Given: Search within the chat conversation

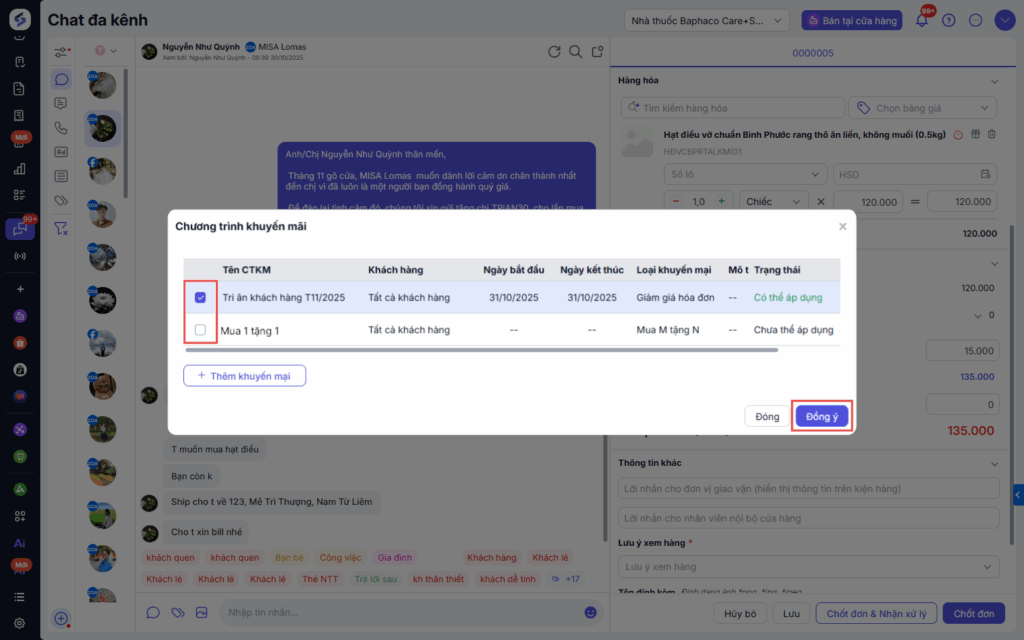Looking at the screenshot, I should [575, 52].
